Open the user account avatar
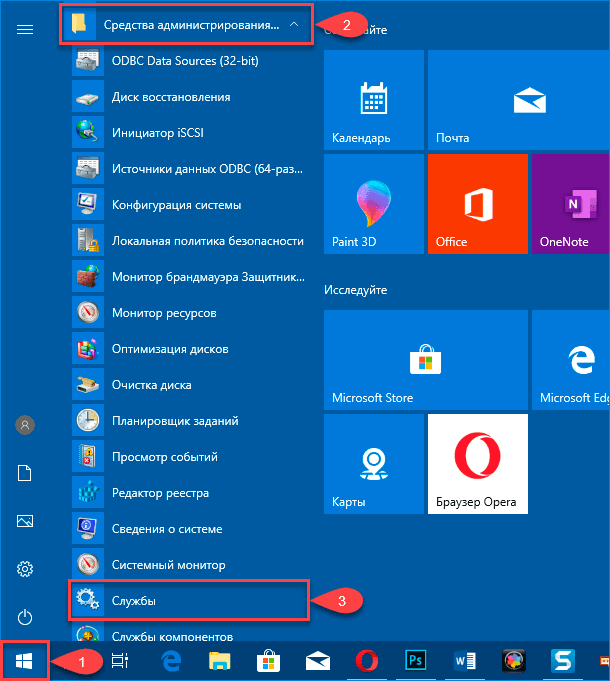The width and height of the screenshot is (610, 681). (x=25, y=425)
